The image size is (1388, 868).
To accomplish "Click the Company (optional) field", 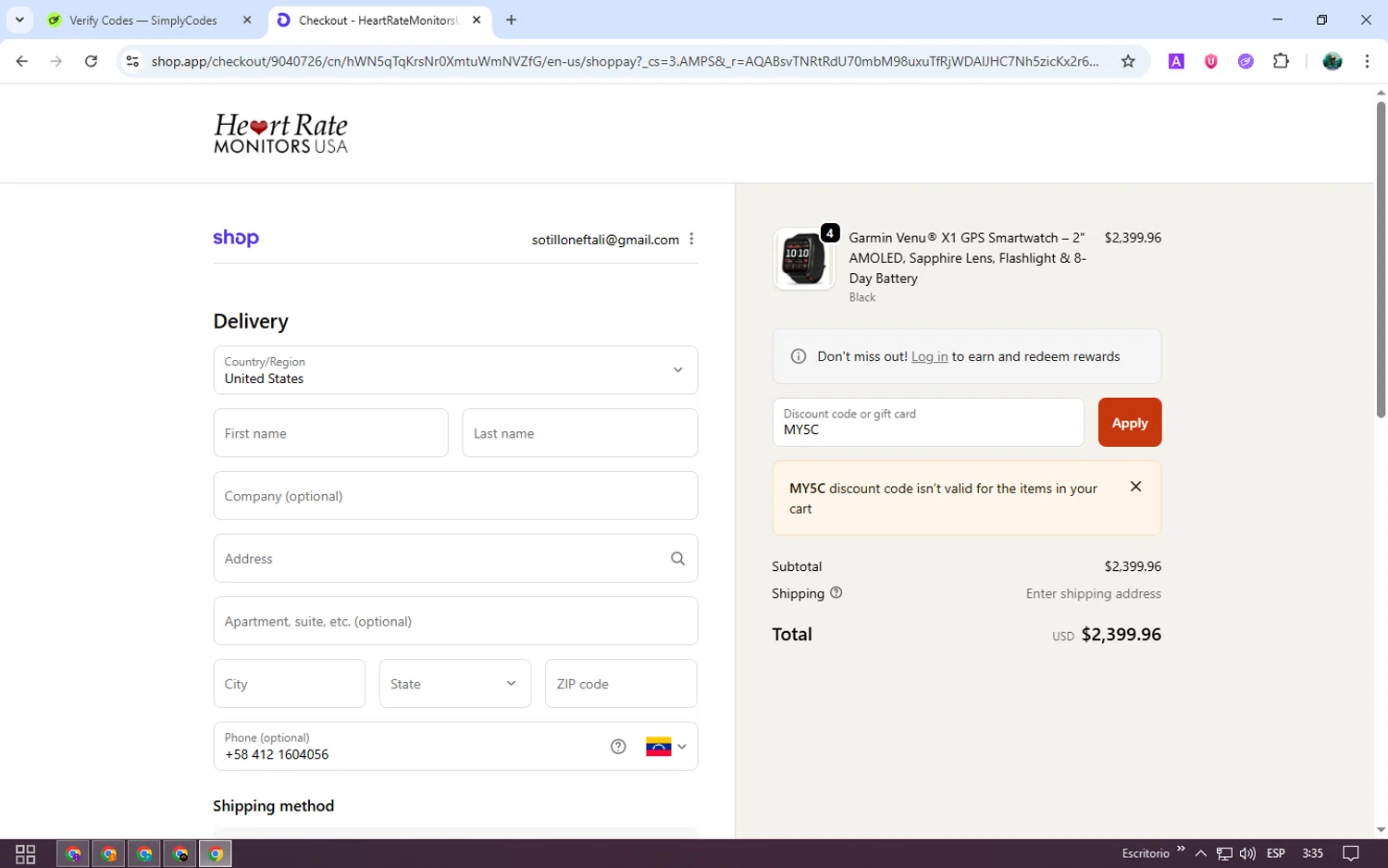I will coord(455,496).
